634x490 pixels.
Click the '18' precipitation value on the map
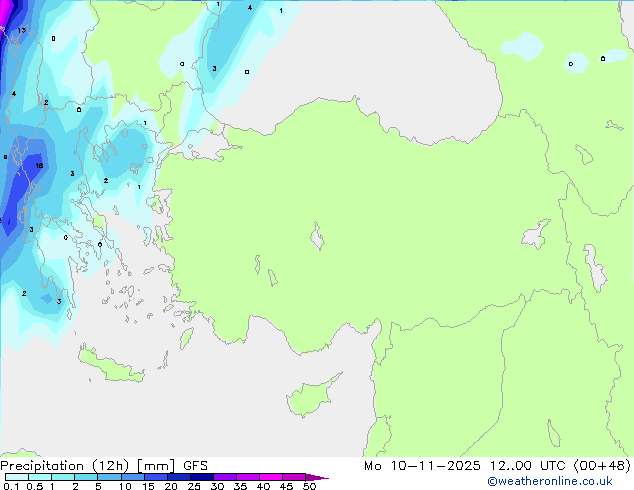coord(39,166)
